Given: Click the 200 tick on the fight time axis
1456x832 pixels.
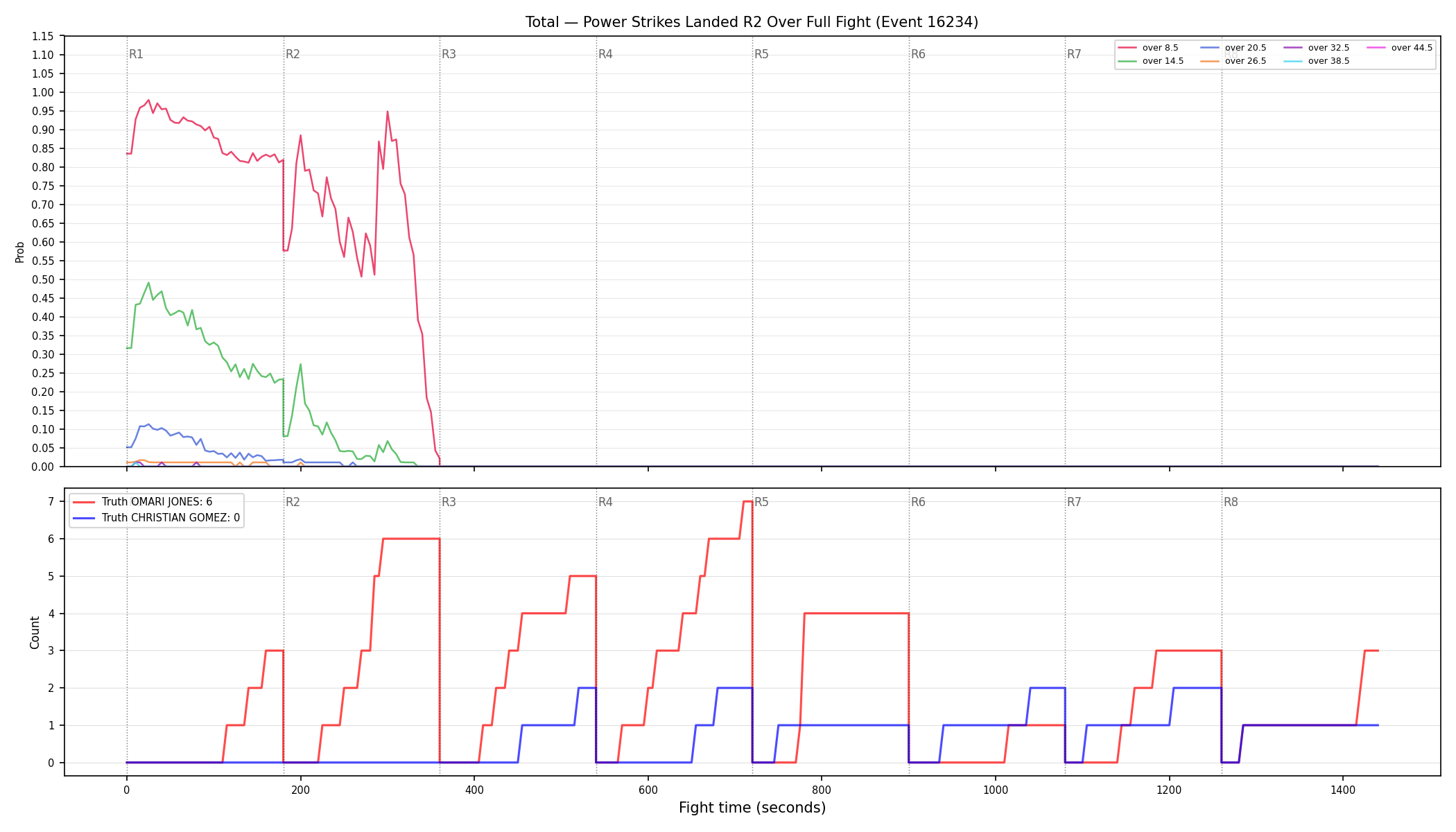Looking at the screenshot, I should (300, 789).
